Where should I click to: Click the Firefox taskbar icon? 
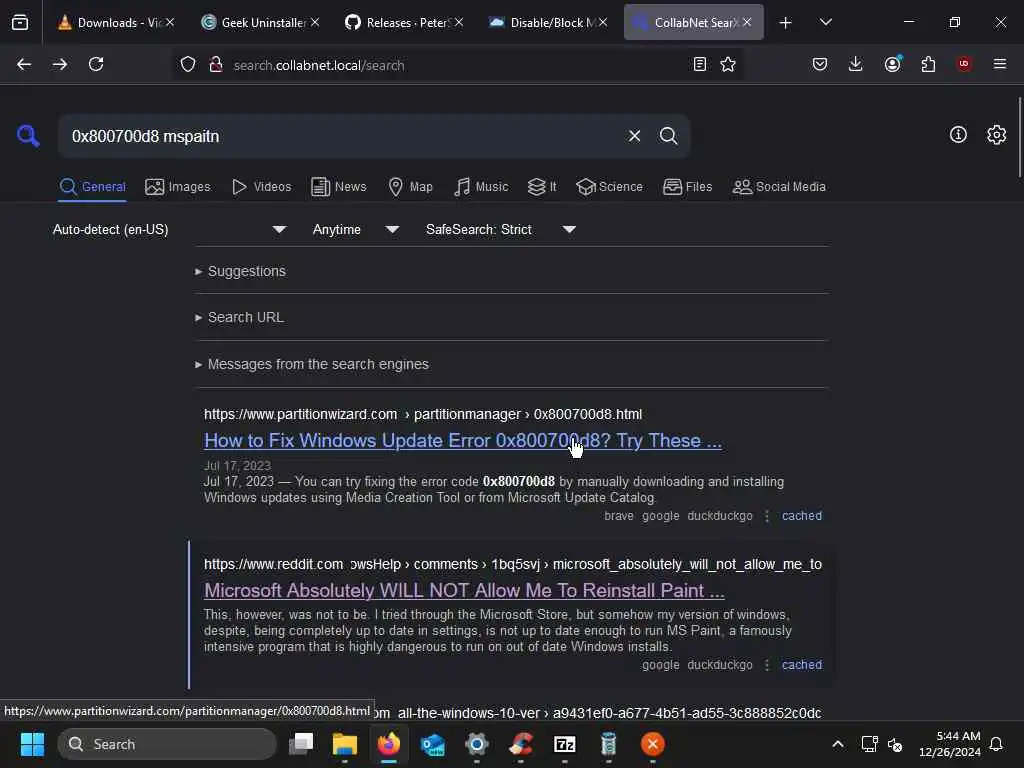click(389, 744)
